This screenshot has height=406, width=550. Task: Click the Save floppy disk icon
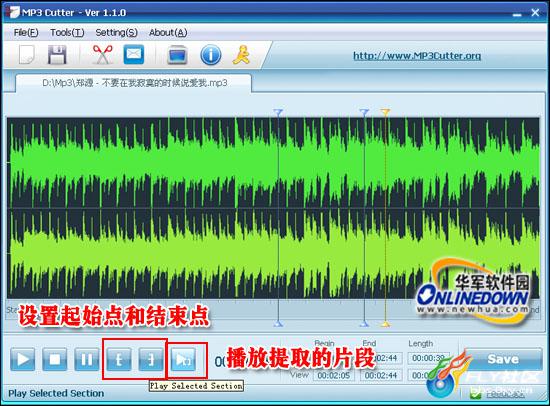57,55
